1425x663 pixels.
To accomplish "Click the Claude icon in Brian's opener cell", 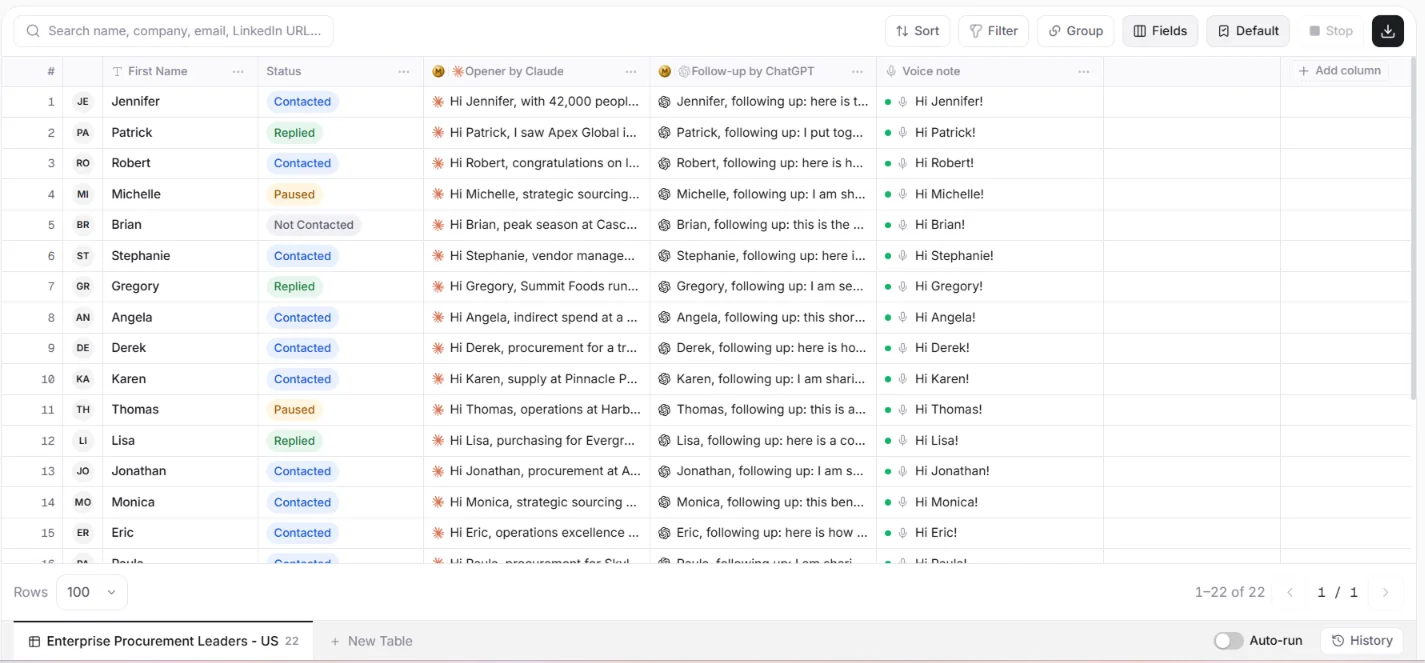I will [438, 225].
